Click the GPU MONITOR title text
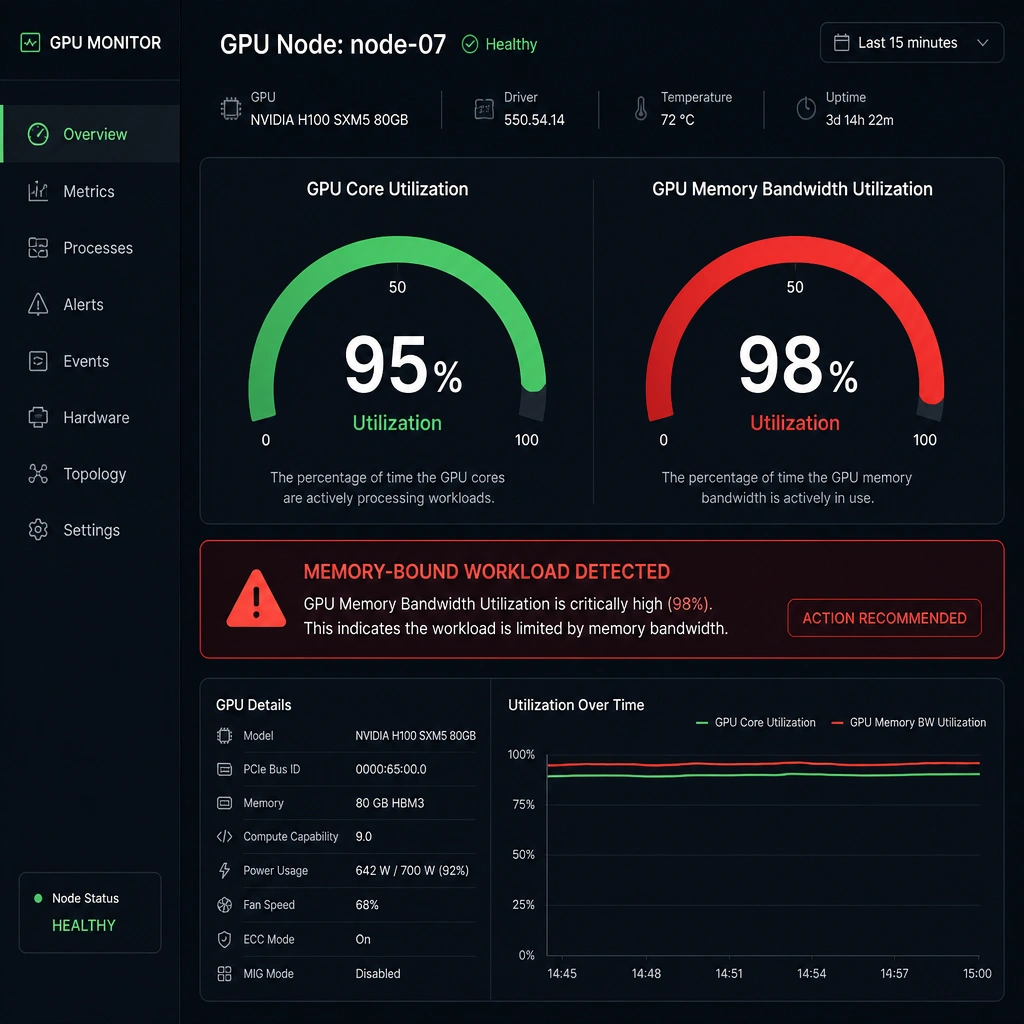 [x=105, y=42]
